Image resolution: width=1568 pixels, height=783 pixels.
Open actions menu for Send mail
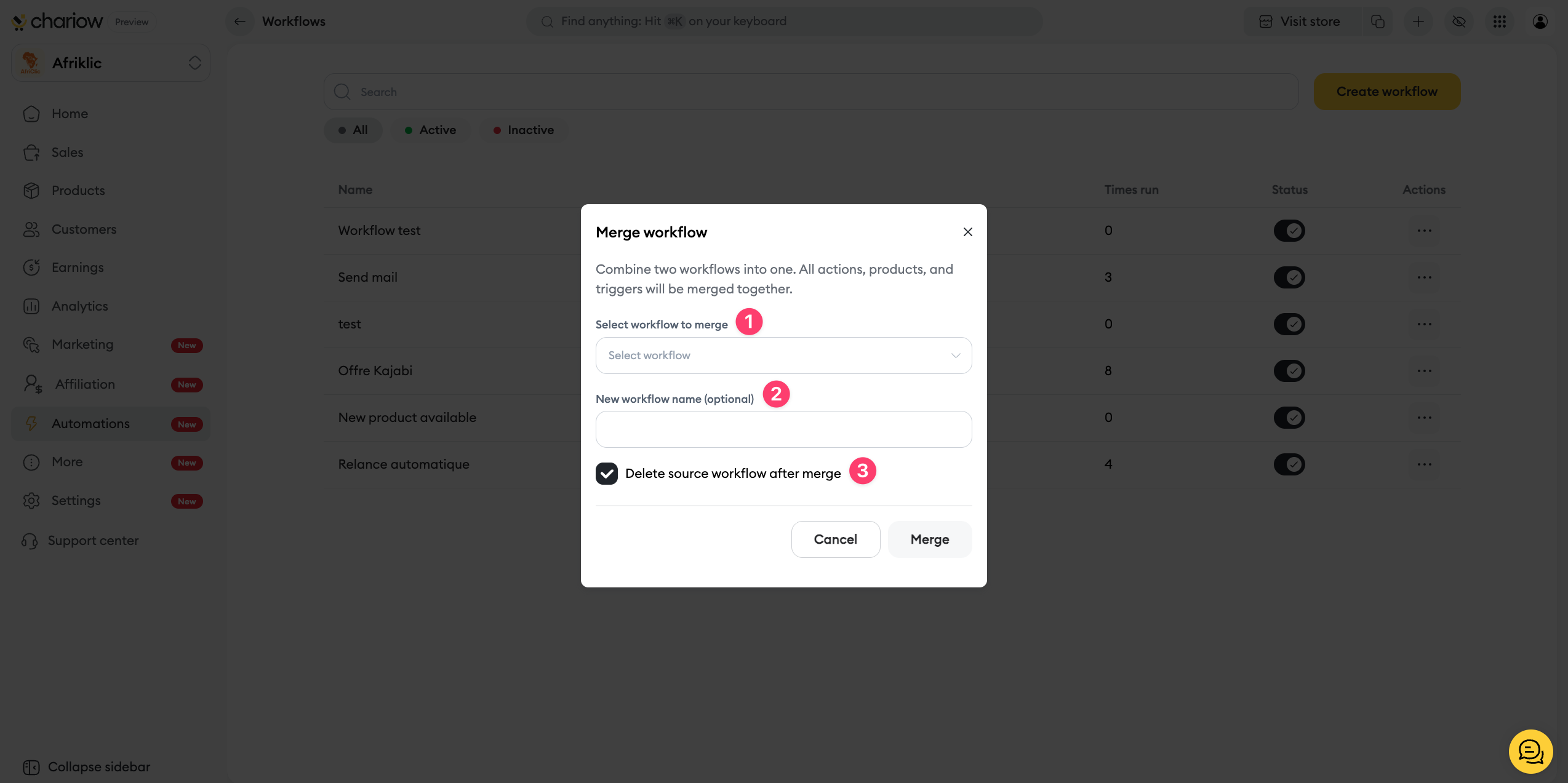(1424, 277)
